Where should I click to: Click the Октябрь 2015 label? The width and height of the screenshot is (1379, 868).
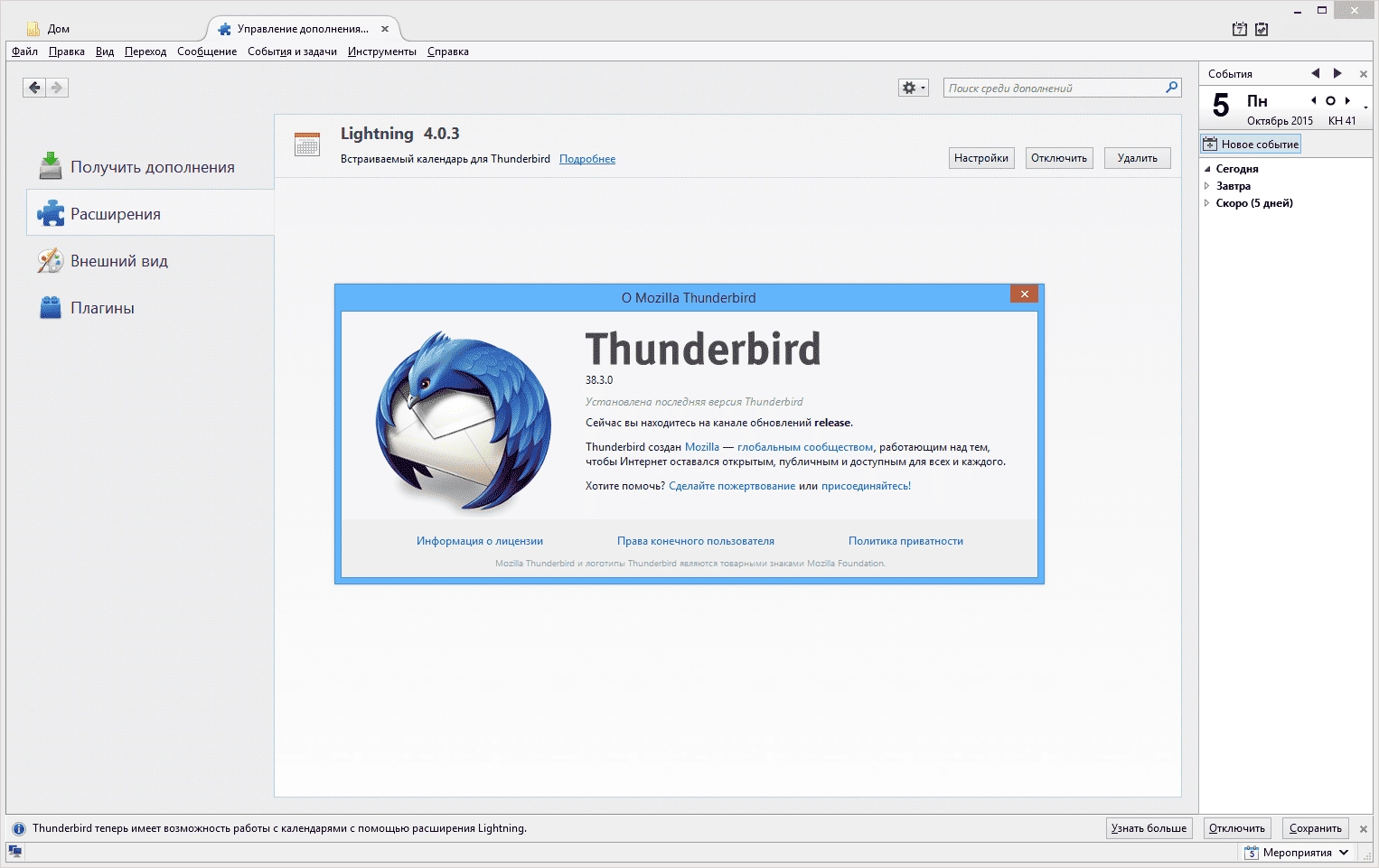pyautogui.click(x=1280, y=121)
